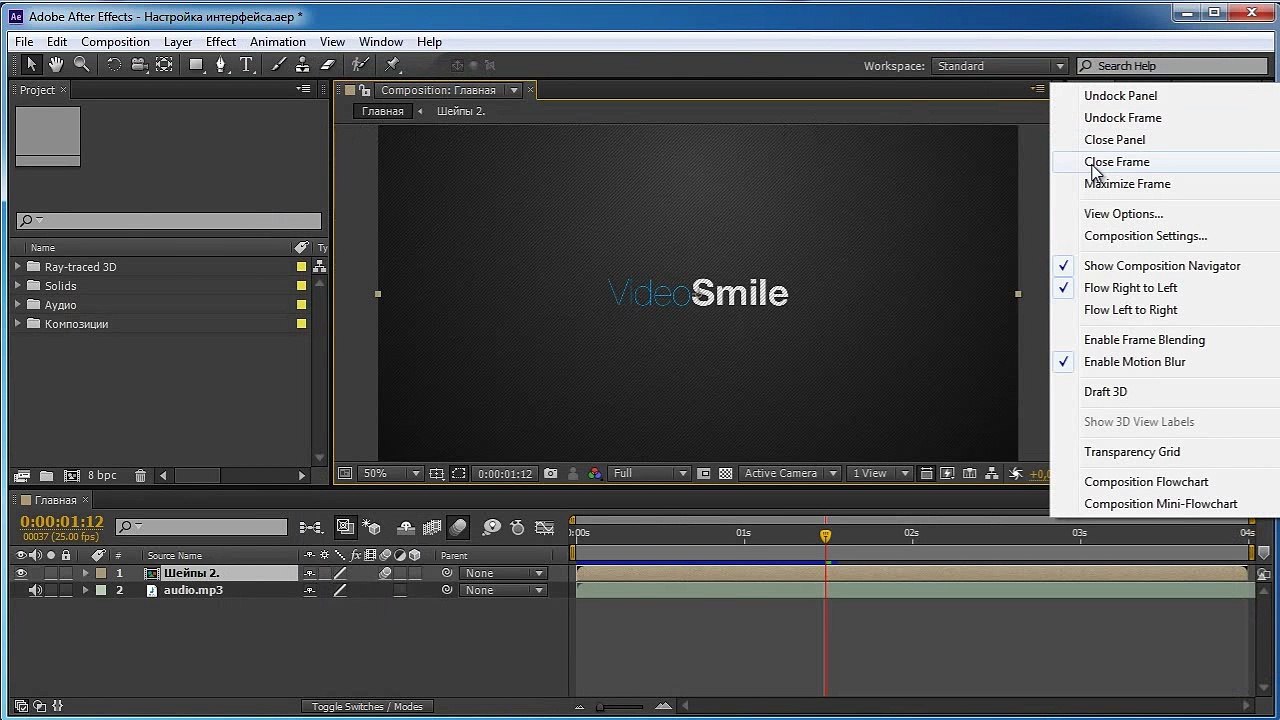Open the Effect menu
Viewport: 1280px width, 720px height.
(221, 42)
